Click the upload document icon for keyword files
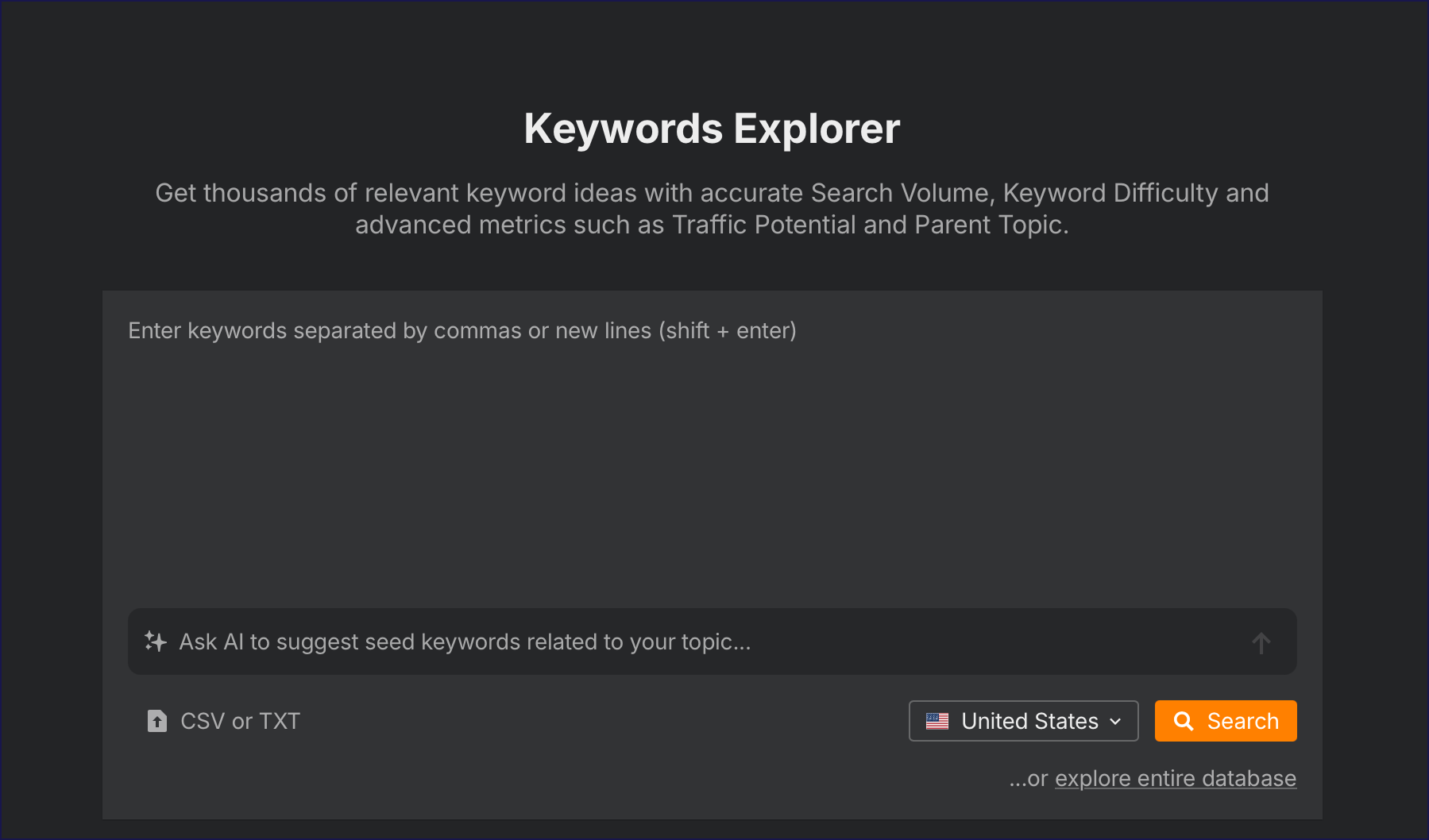Screen dimensions: 1429x840 pyautogui.click(x=156, y=721)
